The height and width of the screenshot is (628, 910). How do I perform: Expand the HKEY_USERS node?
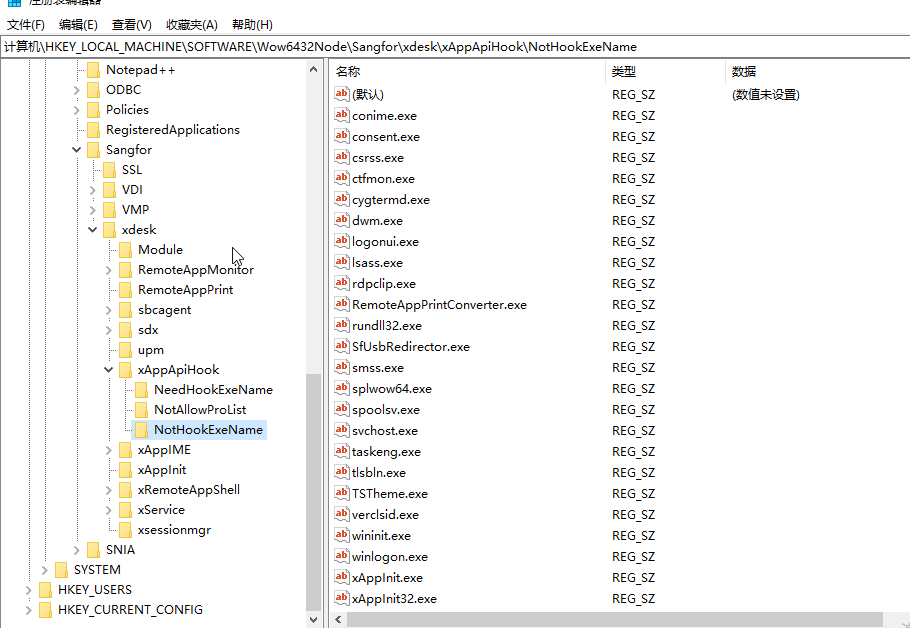coord(29,589)
